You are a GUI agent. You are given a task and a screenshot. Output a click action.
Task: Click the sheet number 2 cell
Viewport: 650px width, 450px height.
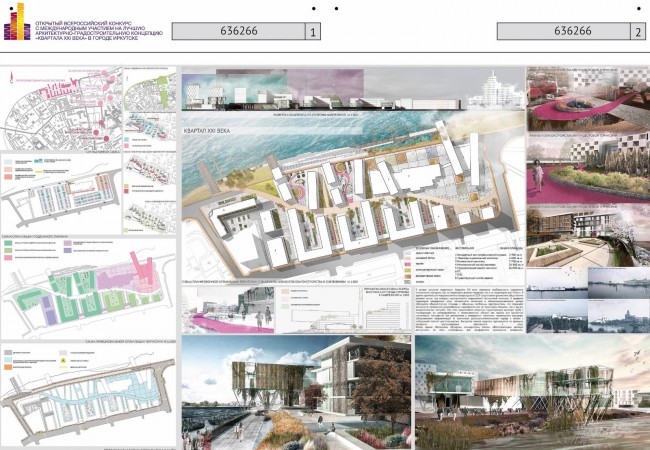[638, 32]
